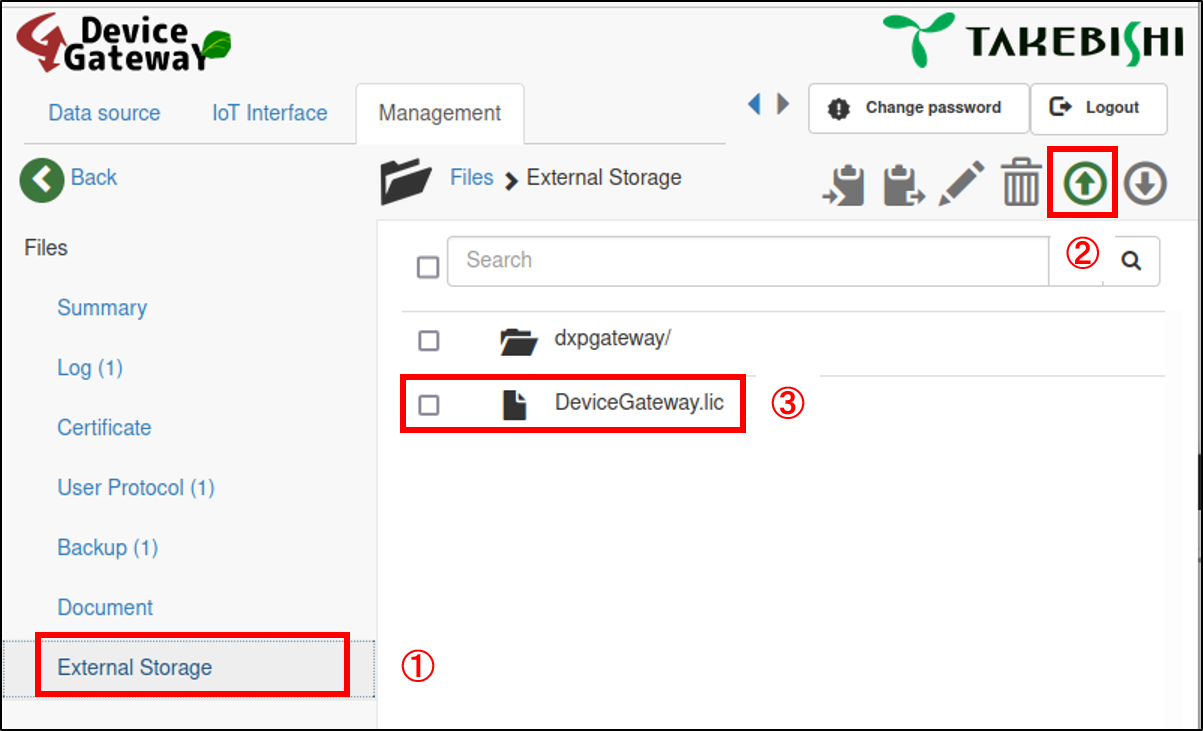Tick the DeviceGateway.lic checkbox
1203x731 pixels.
point(429,405)
